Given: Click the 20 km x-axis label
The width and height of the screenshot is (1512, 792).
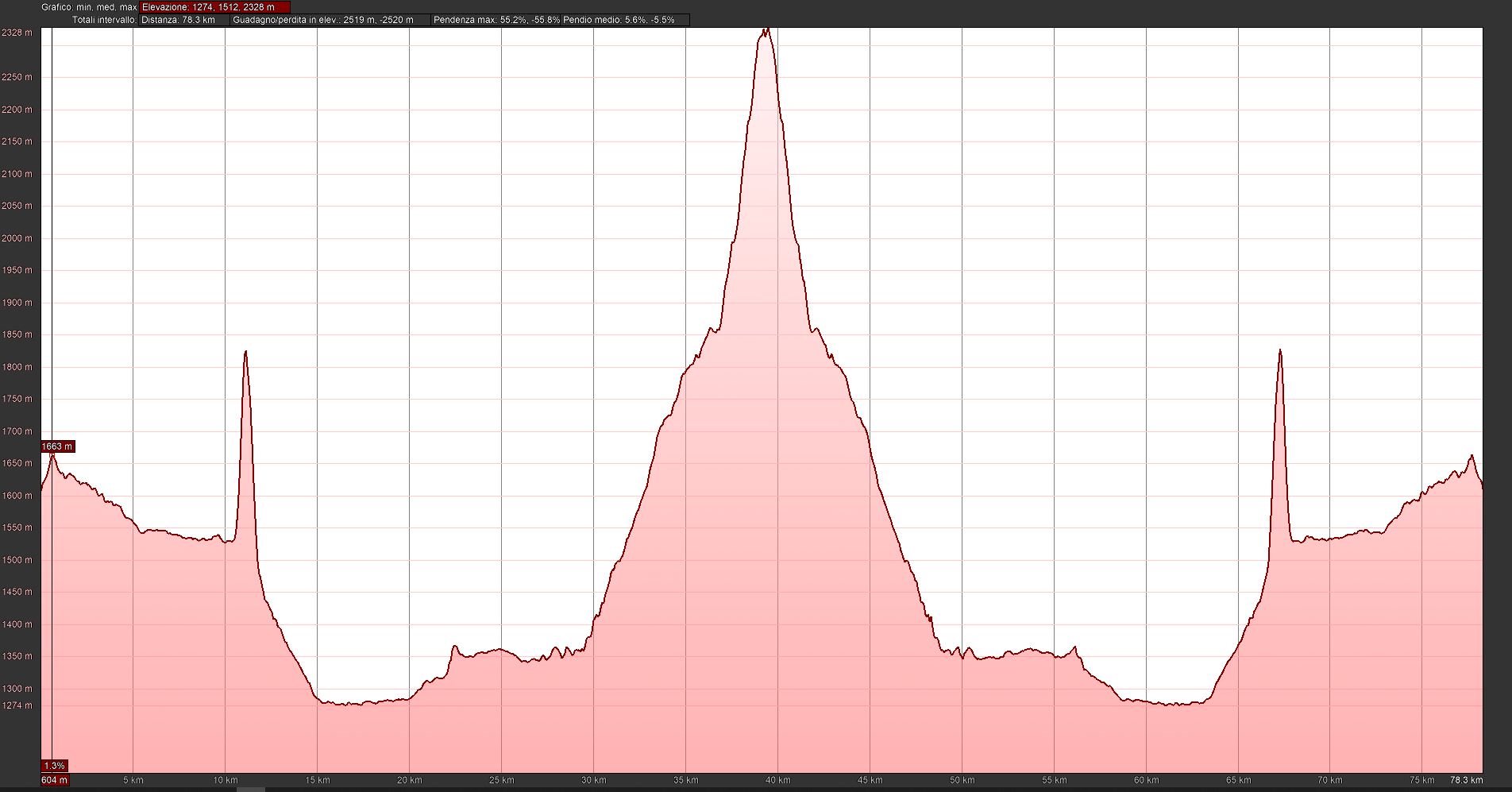Looking at the screenshot, I should pyautogui.click(x=409, y=780).
